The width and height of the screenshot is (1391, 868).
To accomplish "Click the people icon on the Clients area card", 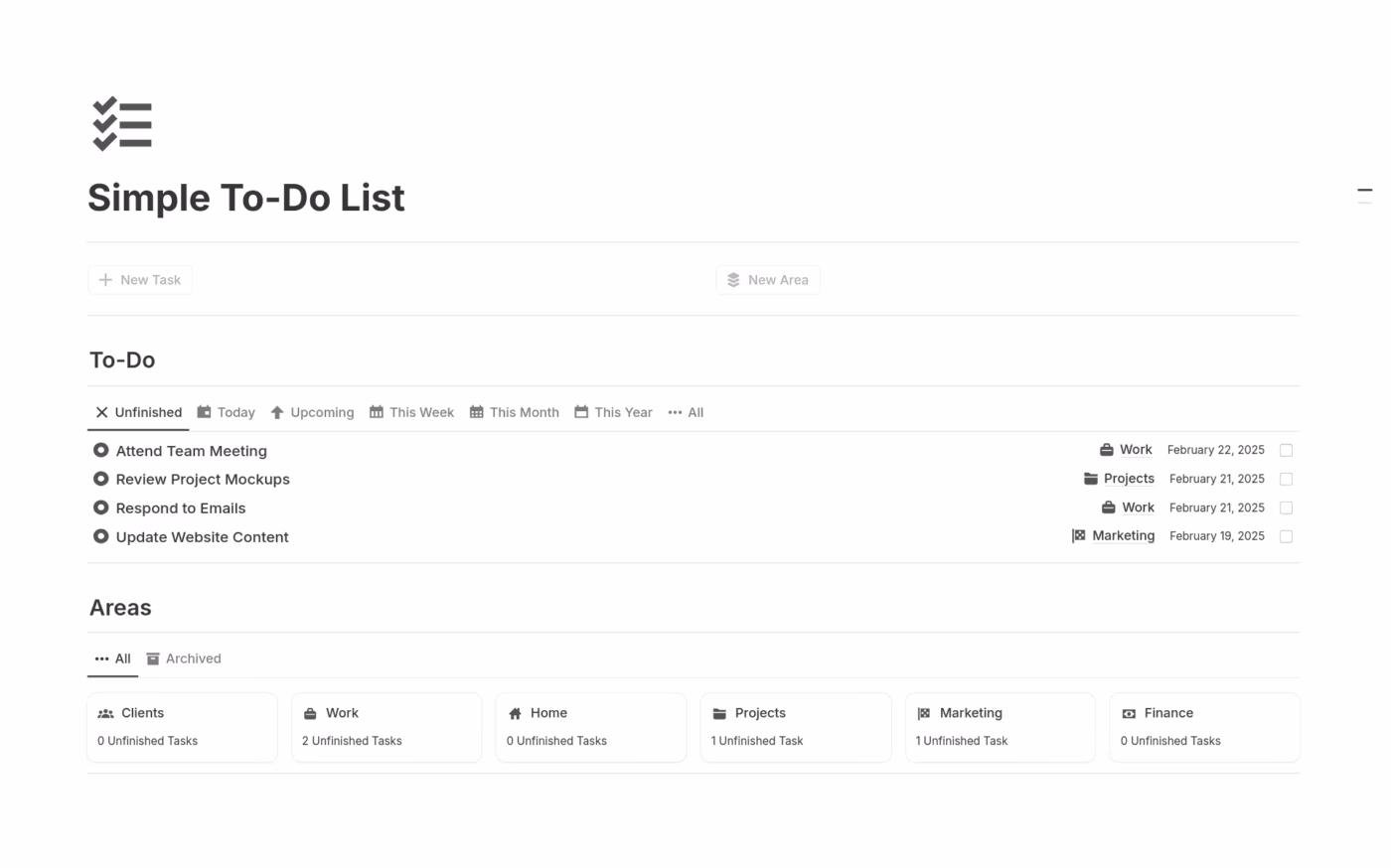I will (x=105, y=713).
